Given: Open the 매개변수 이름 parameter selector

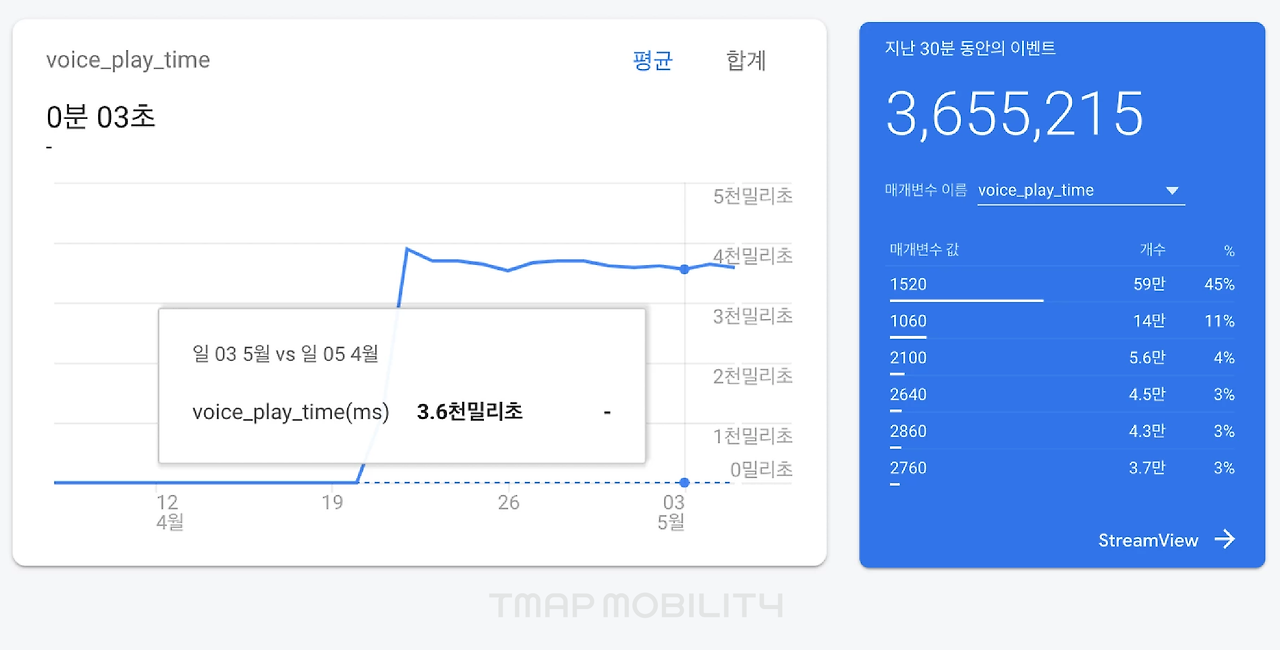Looking at the screenshot, I should (1080, 189).
